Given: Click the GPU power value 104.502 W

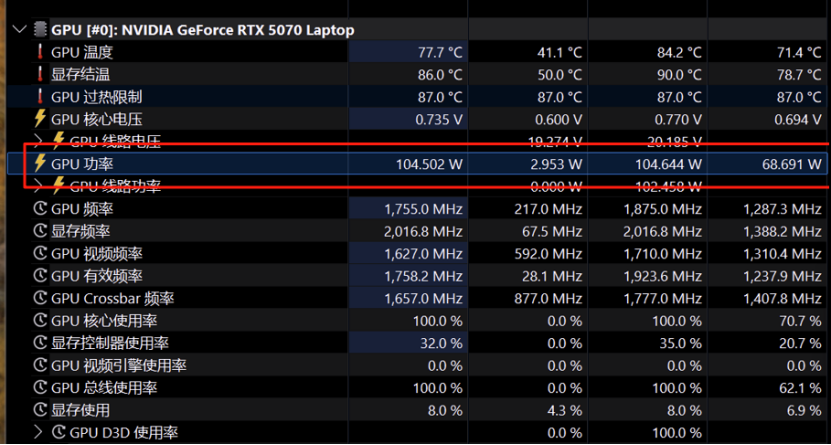Looking at the screenshot, I should pyautogui.click(x=429, y=164).
